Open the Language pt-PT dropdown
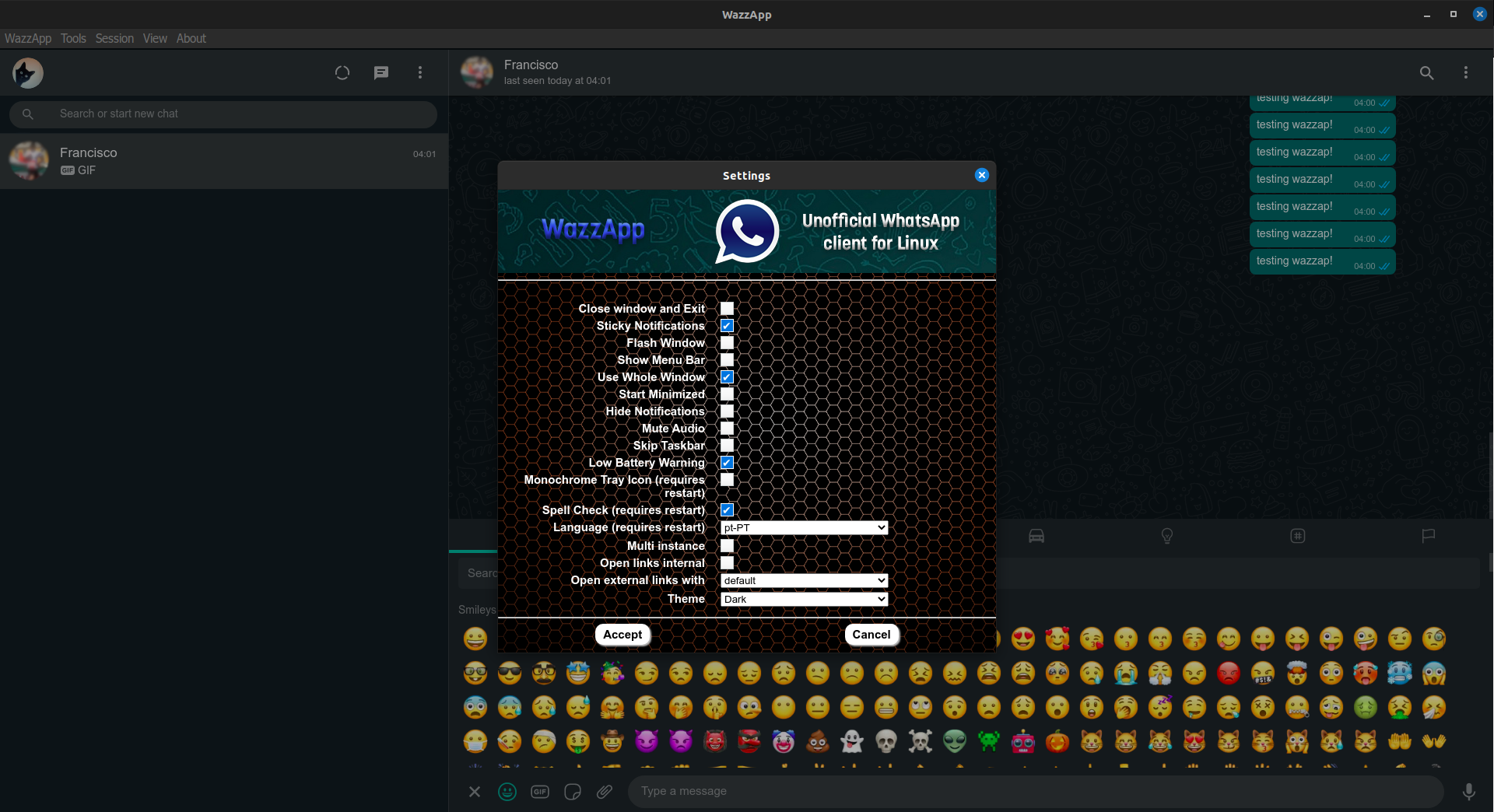Image resolution: width=1494 pixels, height=812 pixels. pyautogui.click(x=804, y=527)
